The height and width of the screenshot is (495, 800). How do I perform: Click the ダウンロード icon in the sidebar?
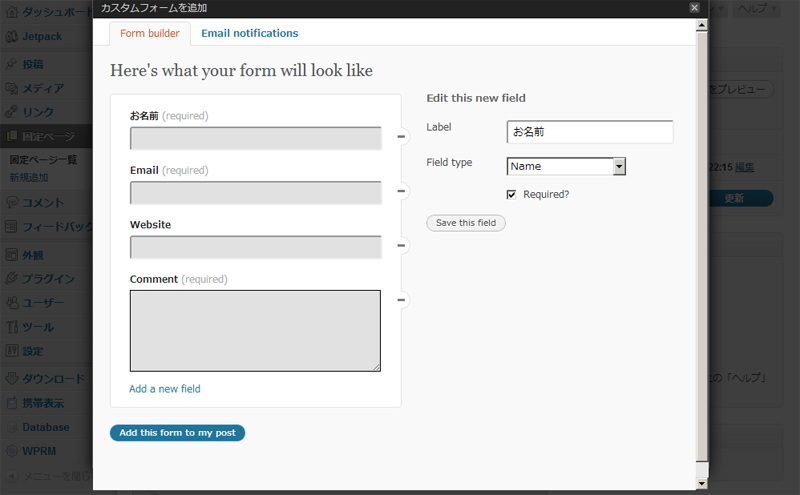point(11,379)
